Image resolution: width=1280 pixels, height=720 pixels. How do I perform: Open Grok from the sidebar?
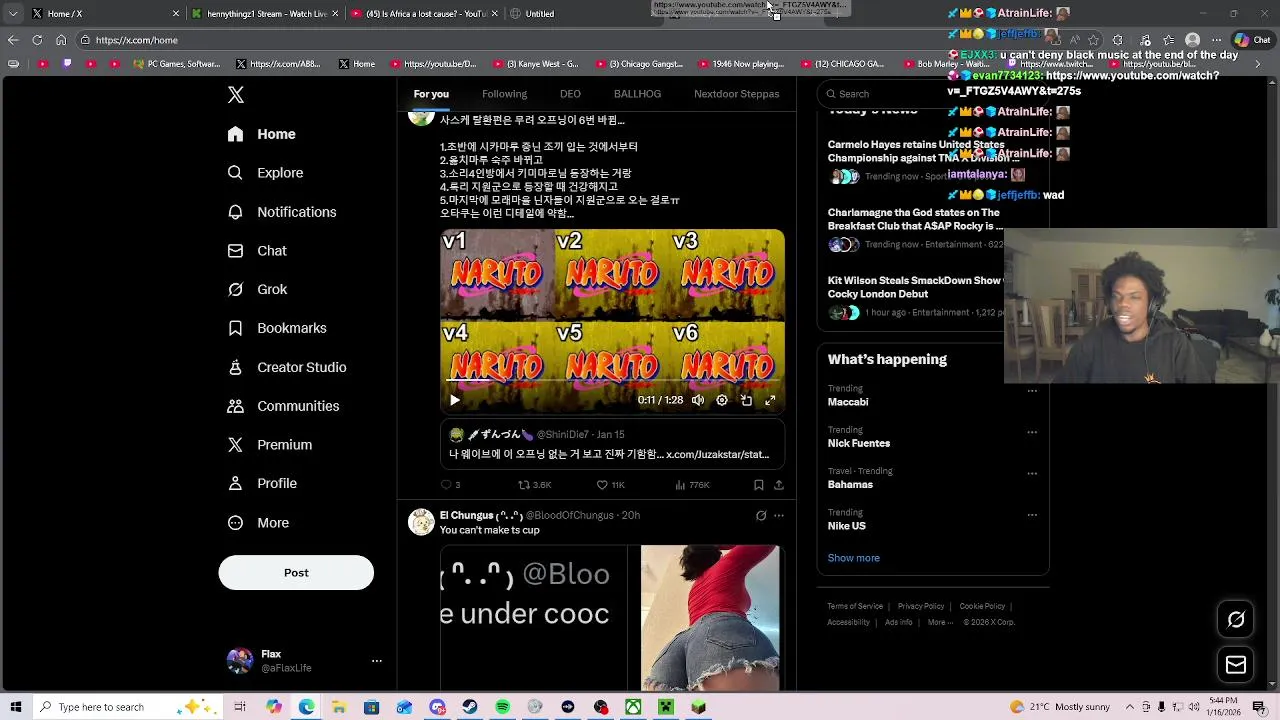click(257, 290)
